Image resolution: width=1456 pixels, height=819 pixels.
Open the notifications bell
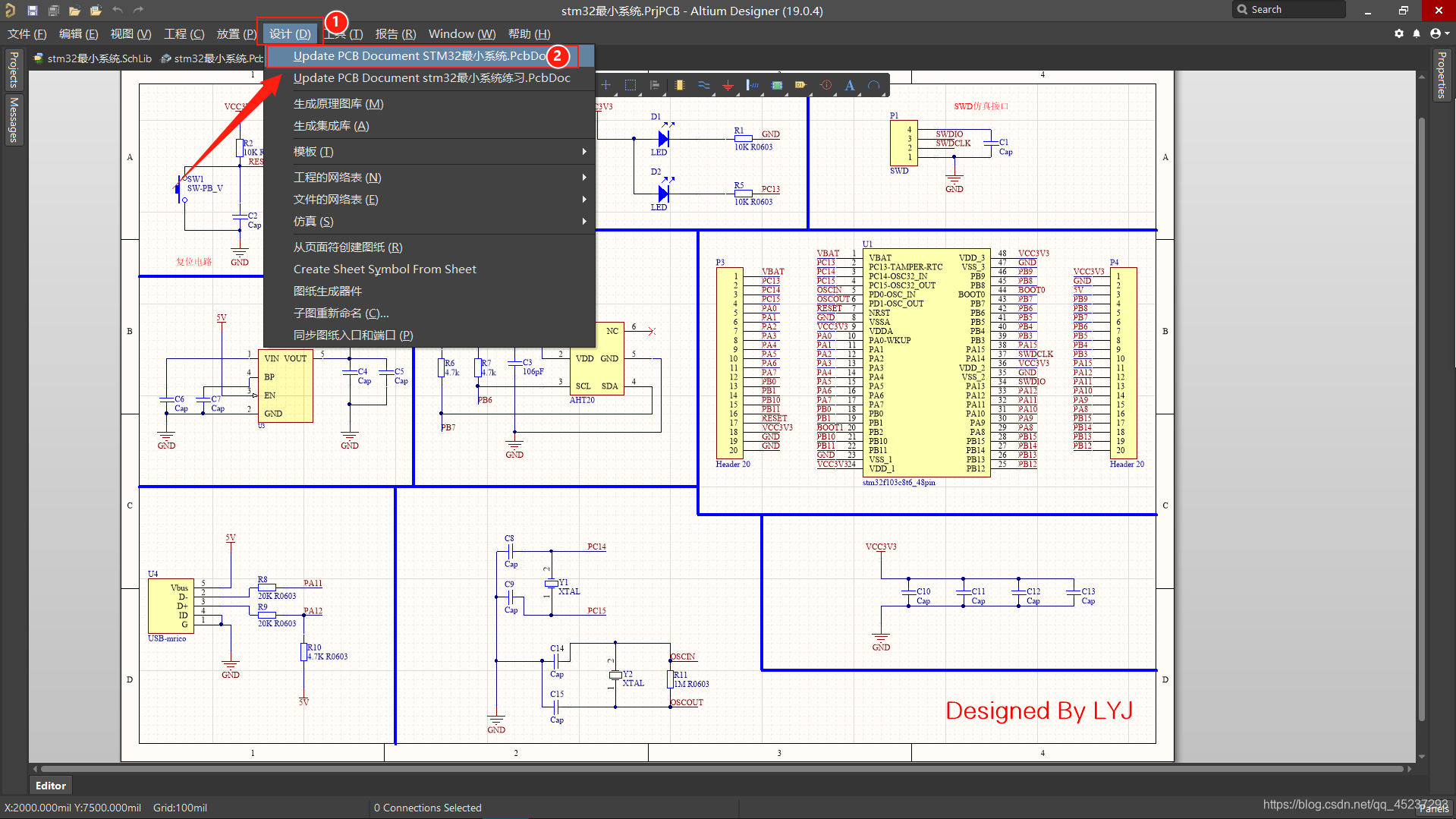(x=1417, y=33)
